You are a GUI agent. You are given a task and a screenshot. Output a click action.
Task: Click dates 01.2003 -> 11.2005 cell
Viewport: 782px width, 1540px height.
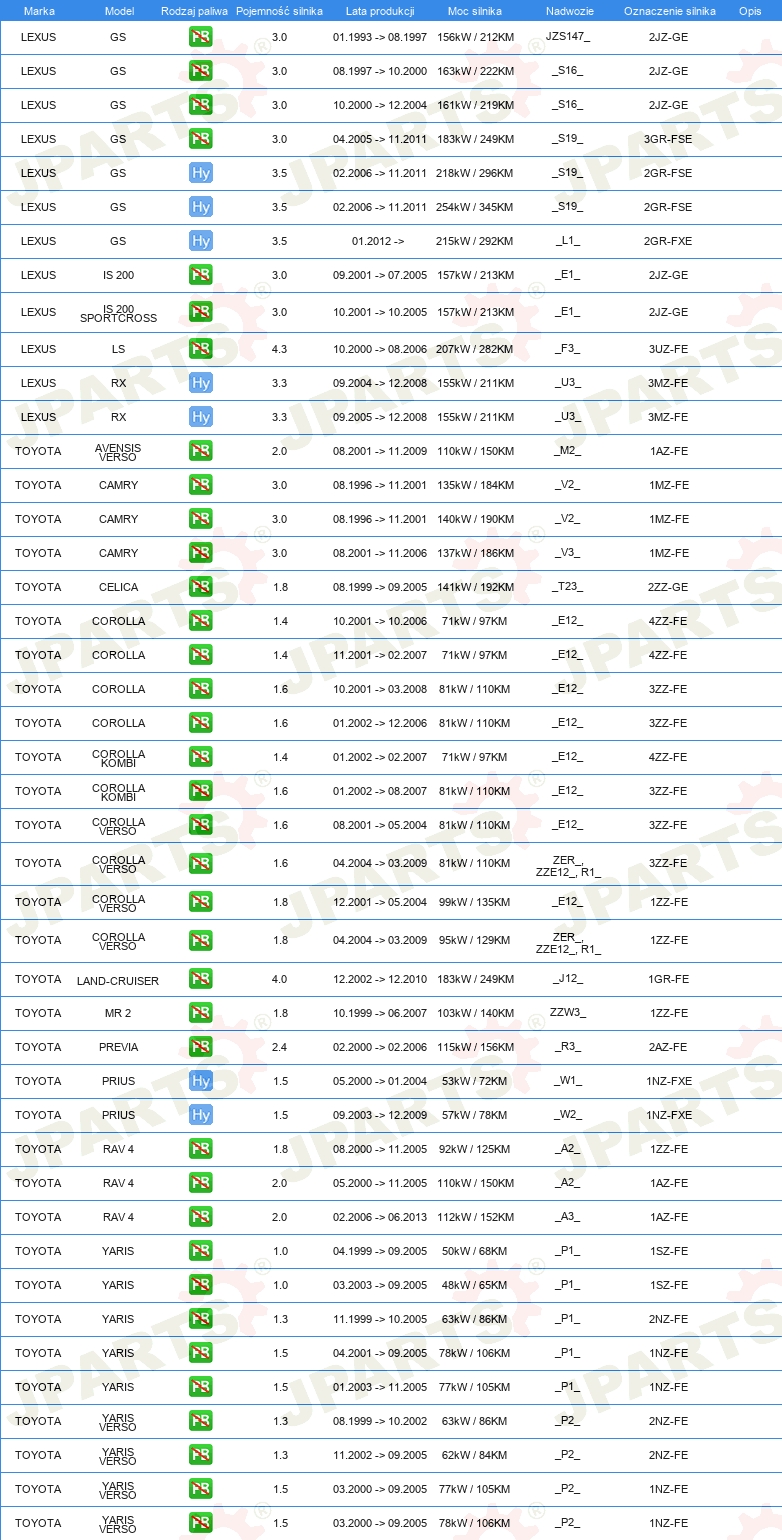(380, 1387)
